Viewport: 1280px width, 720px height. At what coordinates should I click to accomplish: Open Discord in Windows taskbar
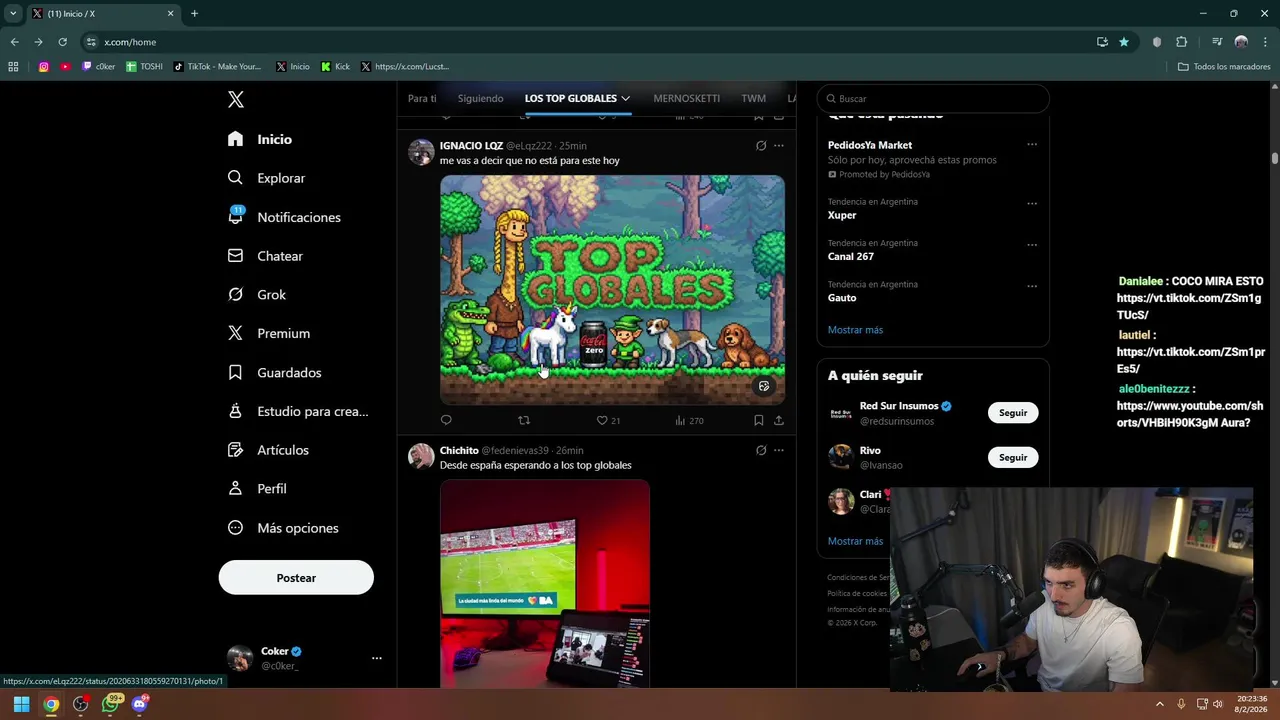point(140,704)
